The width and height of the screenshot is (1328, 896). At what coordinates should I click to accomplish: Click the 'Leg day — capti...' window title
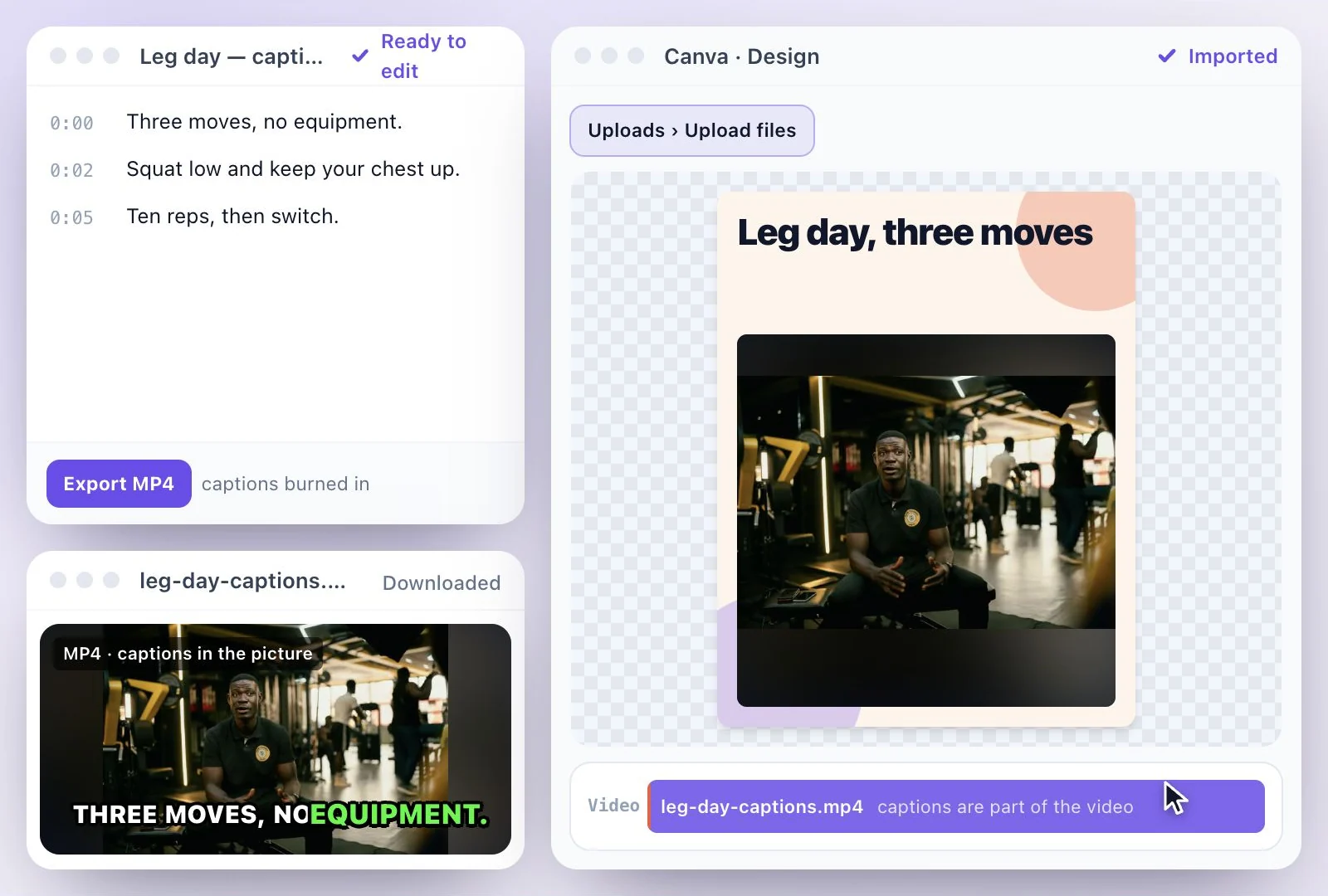(232, 56)
